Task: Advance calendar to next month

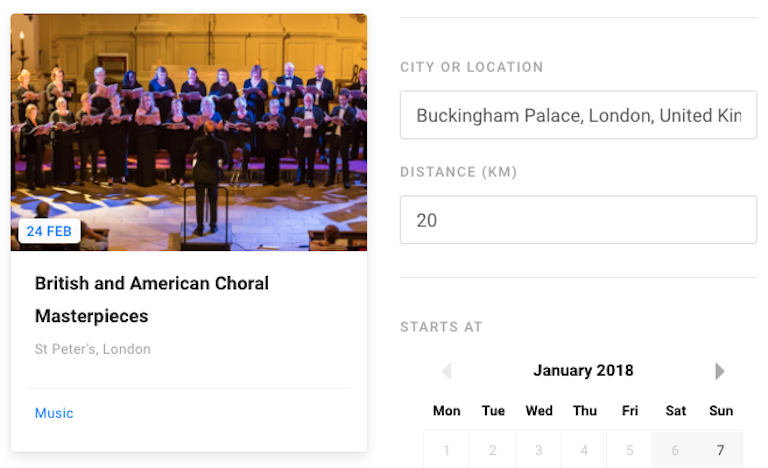Action: tap(719, 371)
